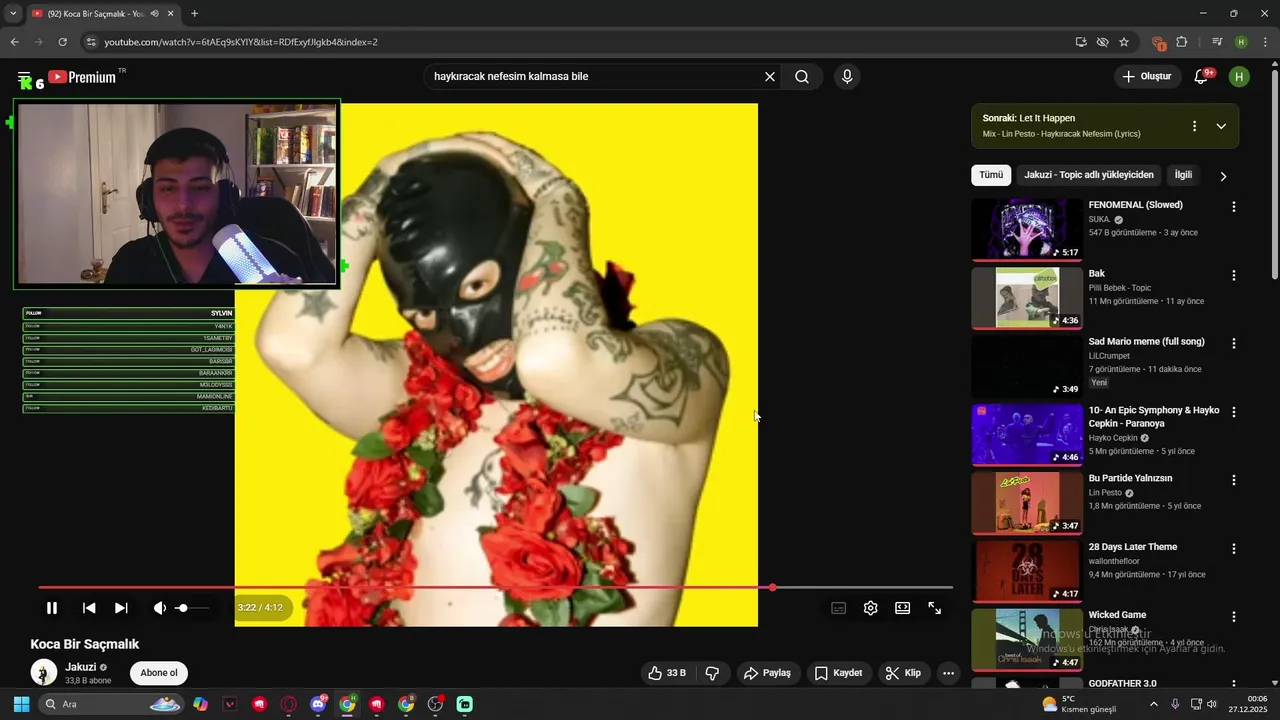Image resolution: width=1280 pixels, height=720 pixels.
Task: Open playlist options three-dot menu
Action: pyautogui.click(x=1194, y=126)
